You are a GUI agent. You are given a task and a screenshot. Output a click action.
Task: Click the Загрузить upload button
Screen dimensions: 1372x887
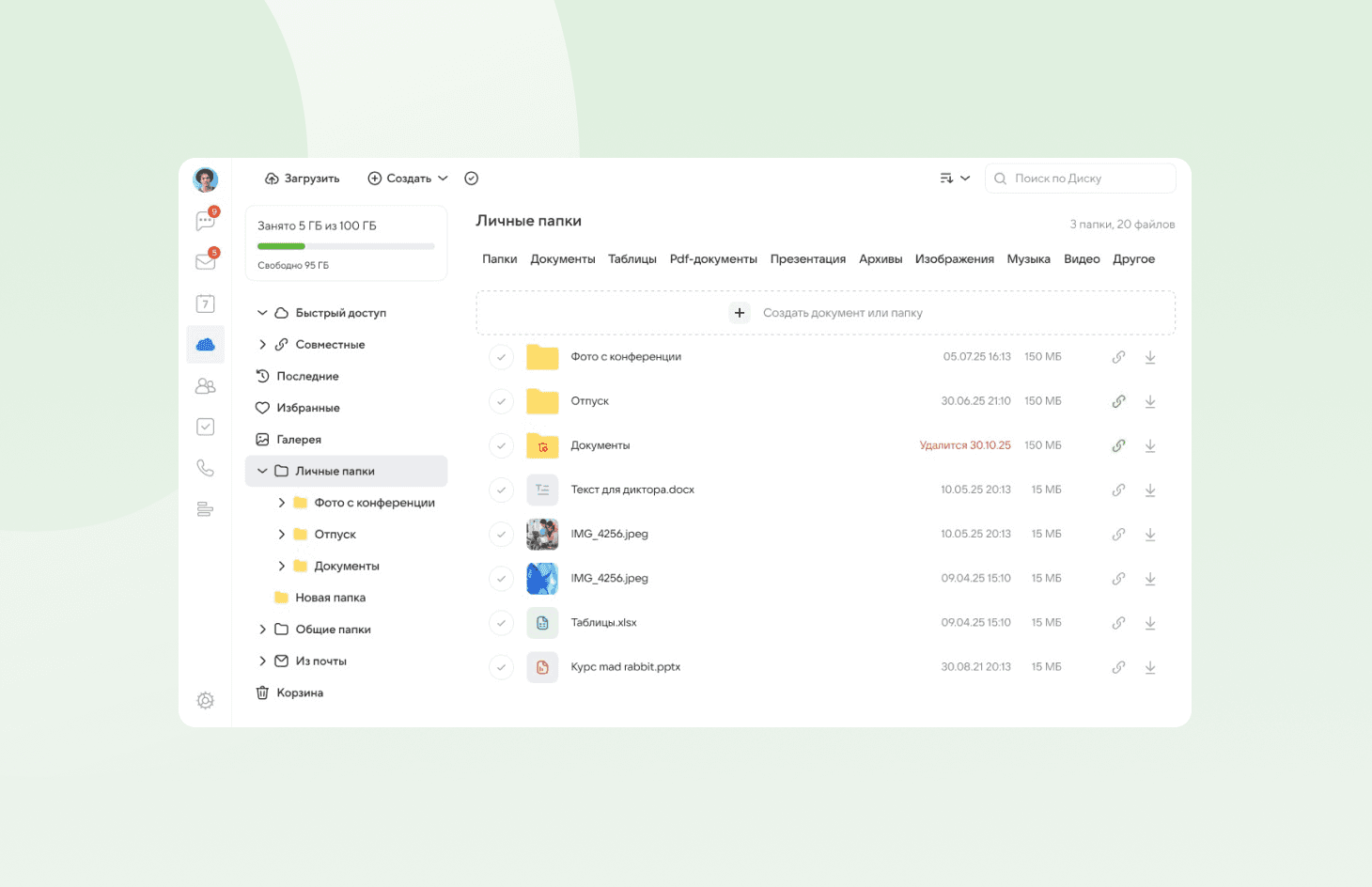(302, 179)
